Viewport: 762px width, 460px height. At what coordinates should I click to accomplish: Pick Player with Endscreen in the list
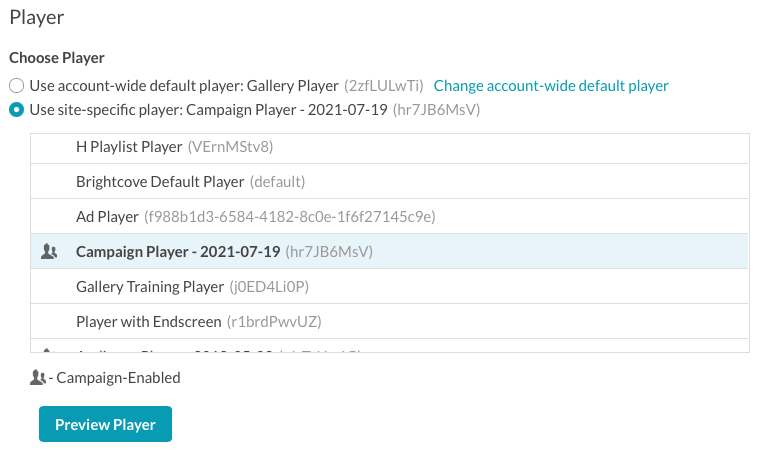(x=389, y=322)
